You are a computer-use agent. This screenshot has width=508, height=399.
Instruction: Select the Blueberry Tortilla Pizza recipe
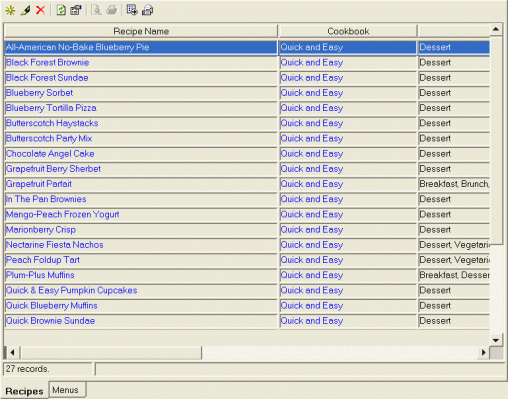pyautogui.click(x=141, y=108)
